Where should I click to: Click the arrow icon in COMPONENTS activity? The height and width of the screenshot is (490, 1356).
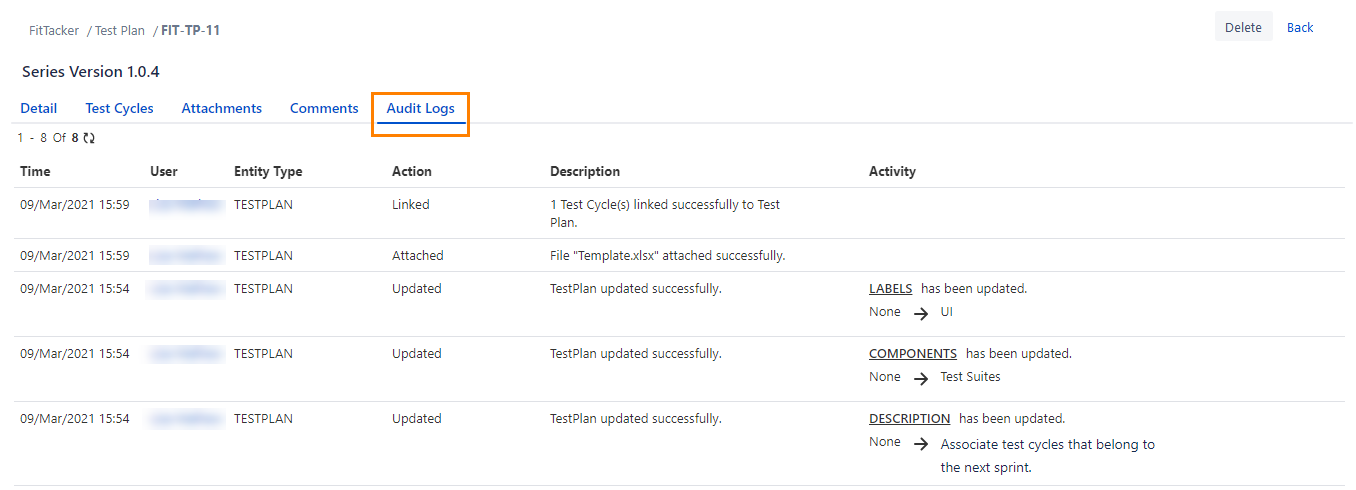point(921,378)
